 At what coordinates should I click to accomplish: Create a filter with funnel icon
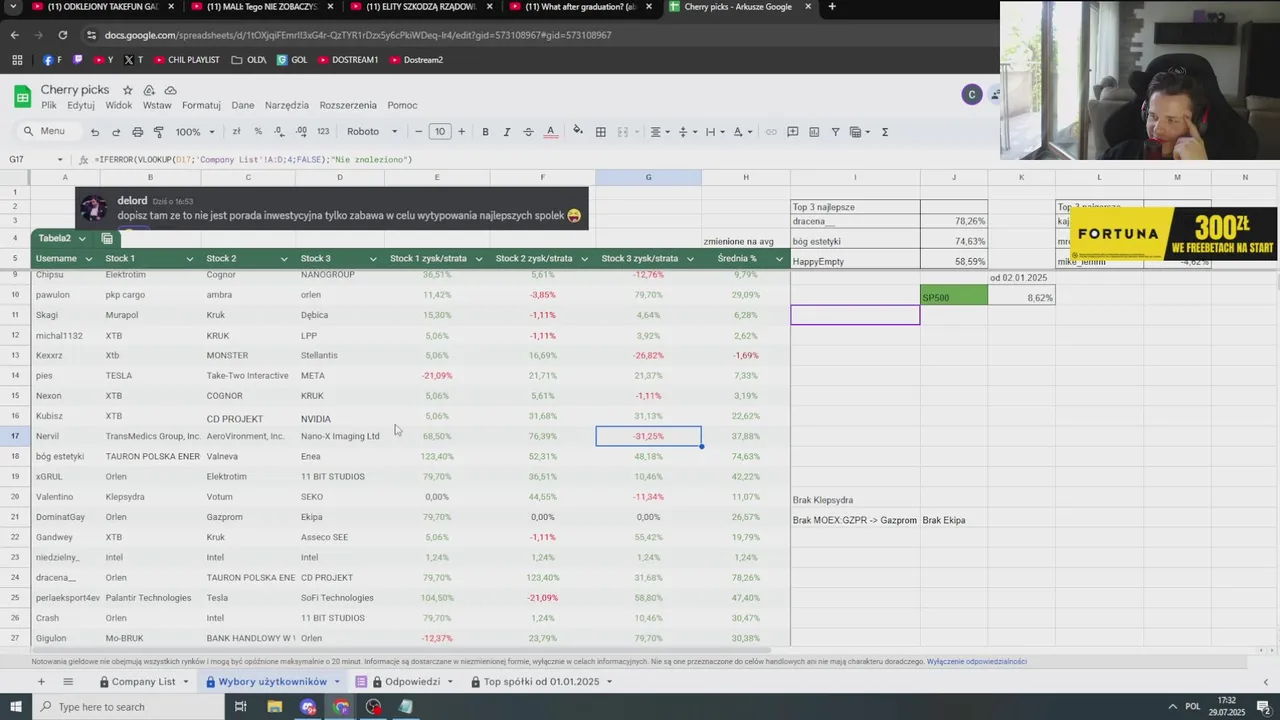[835, 132]
